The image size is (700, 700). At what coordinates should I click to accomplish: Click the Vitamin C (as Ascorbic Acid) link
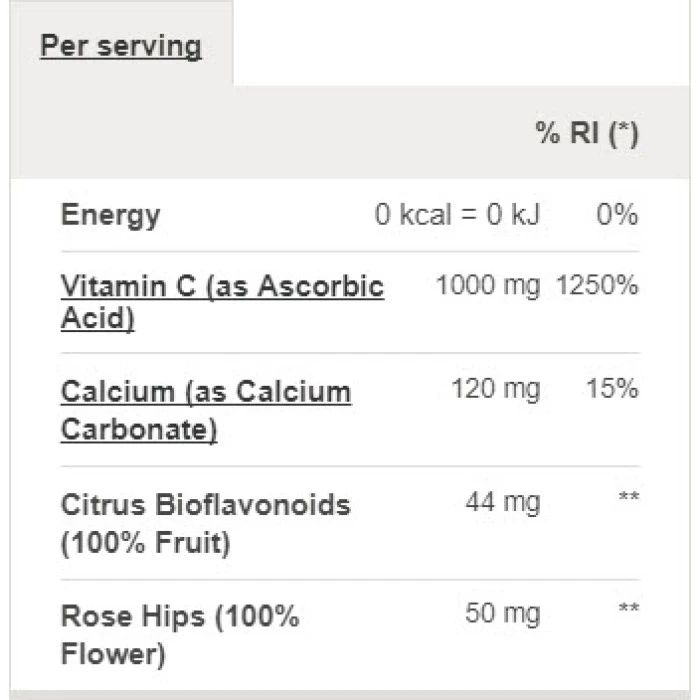click(222, 286)
